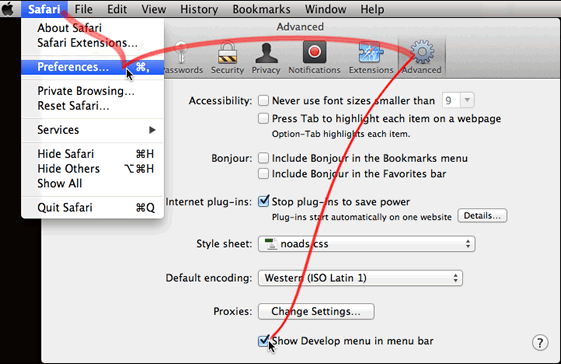Screen dimensions: 561x364
Task: Check Include Bonjour in the Favorites bar
Action: point(263,174)
